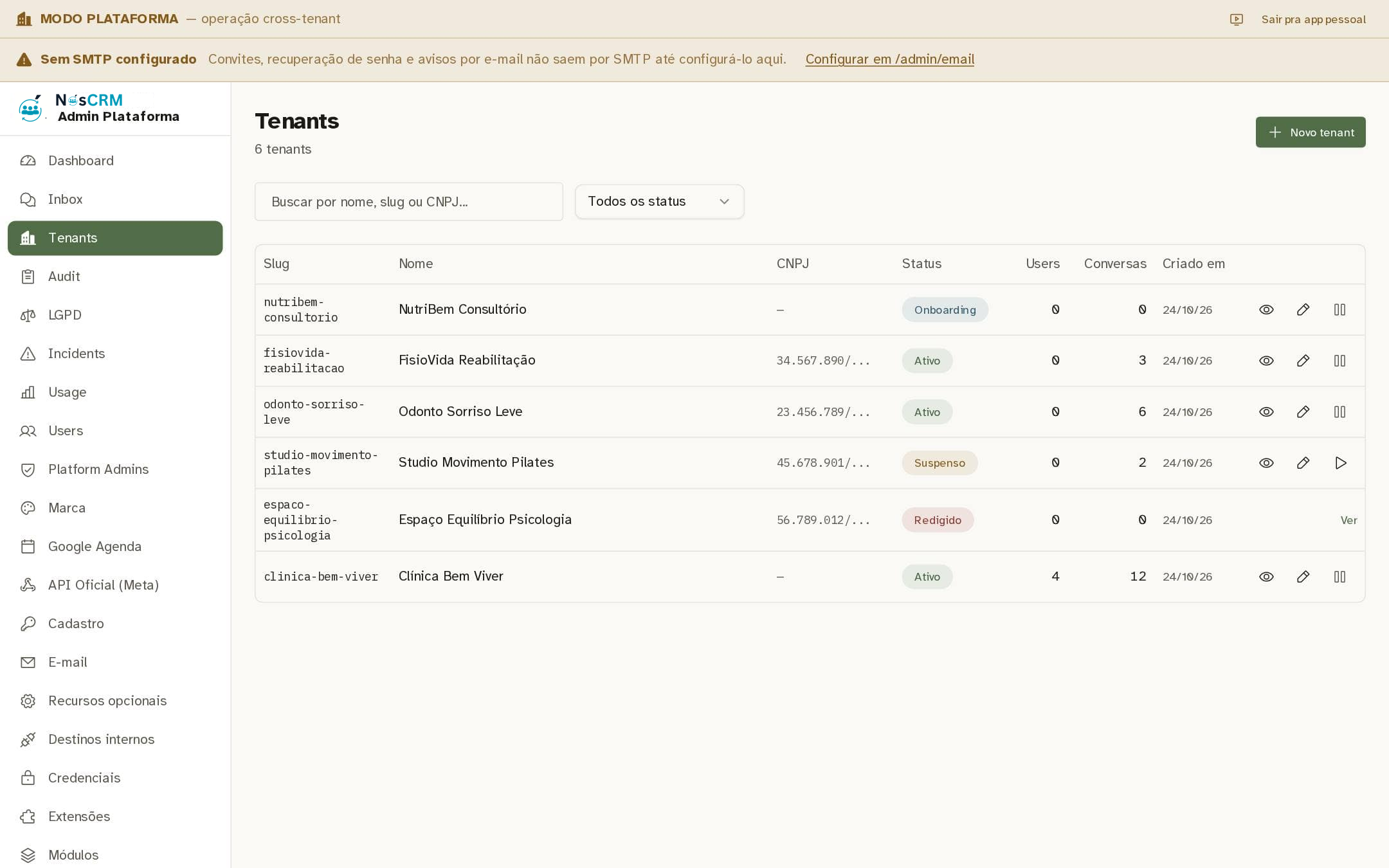
Task: Click the NósCRM logo icon
Action: click(x=30, y=109)
